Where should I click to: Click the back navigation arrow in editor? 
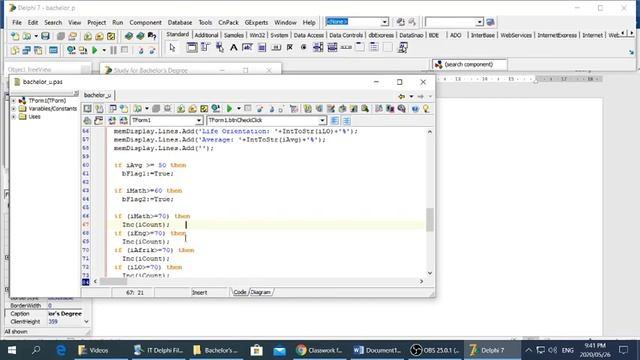coord(402,96)
